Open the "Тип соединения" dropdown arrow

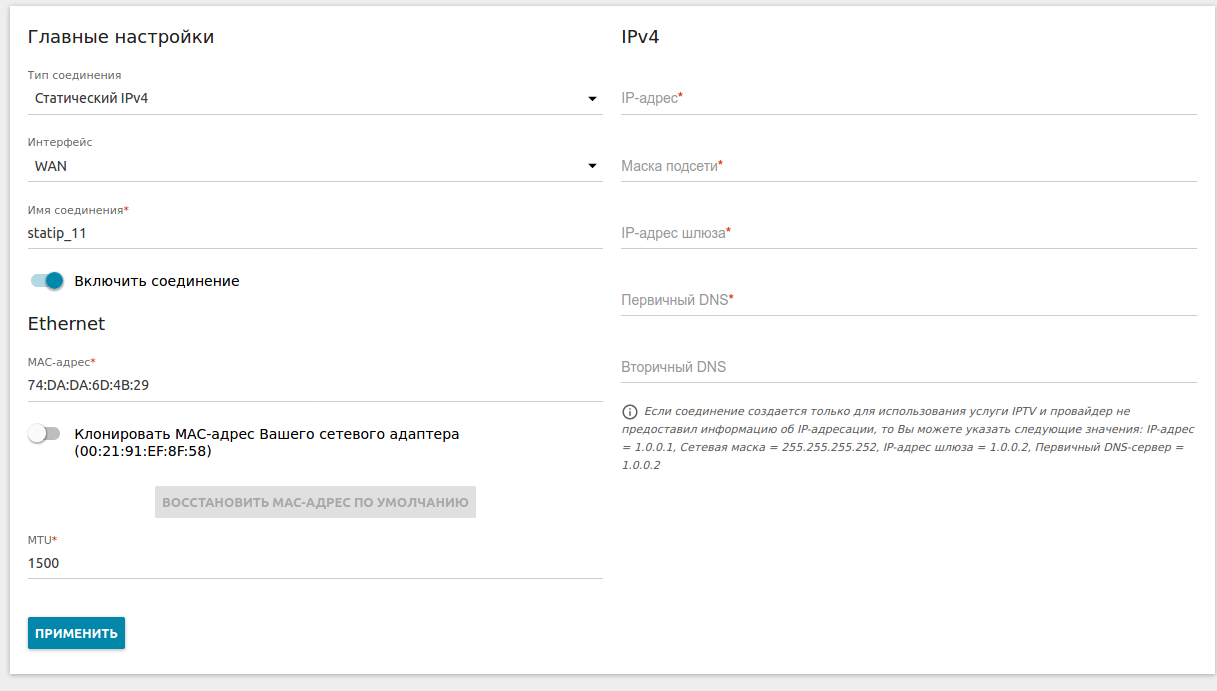(592, 99)
